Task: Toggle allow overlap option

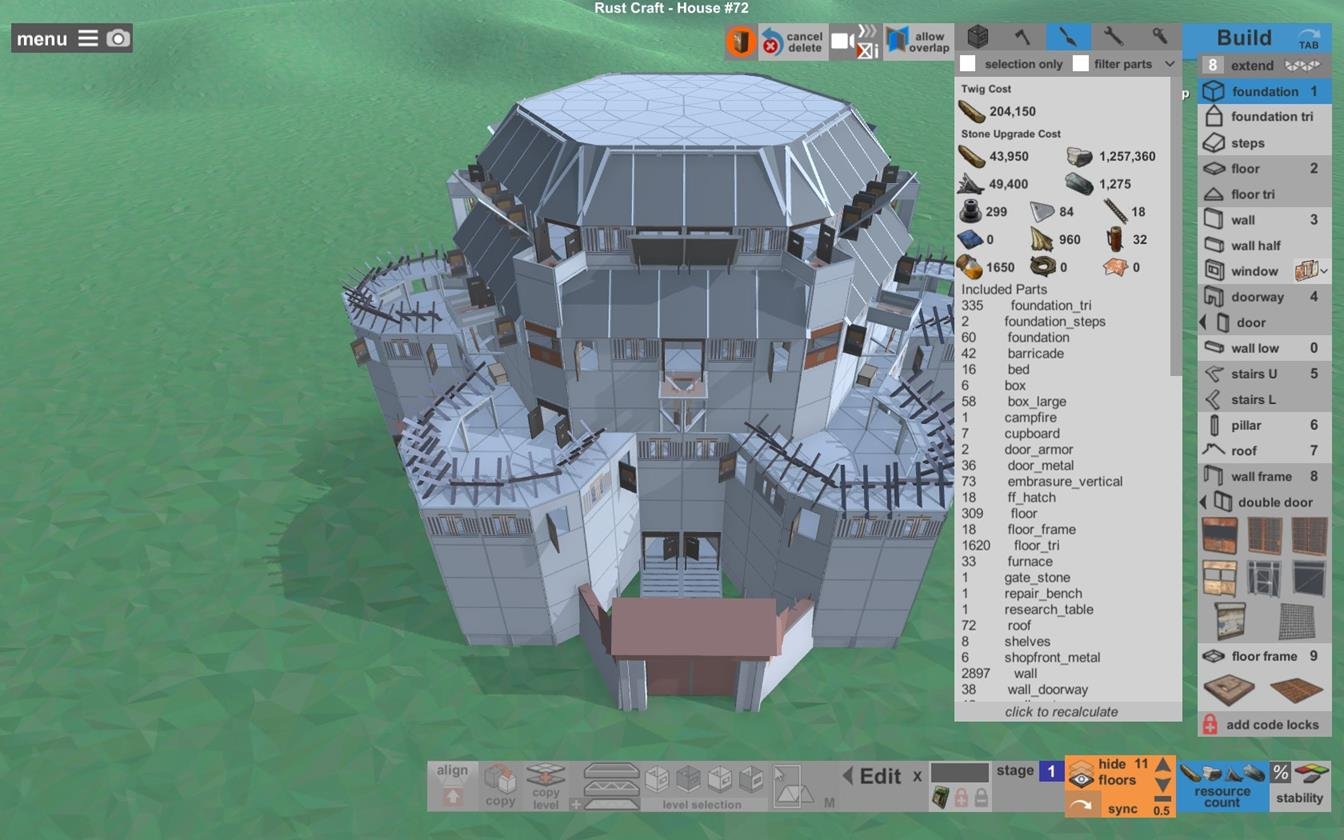Action: coord(917,41)
